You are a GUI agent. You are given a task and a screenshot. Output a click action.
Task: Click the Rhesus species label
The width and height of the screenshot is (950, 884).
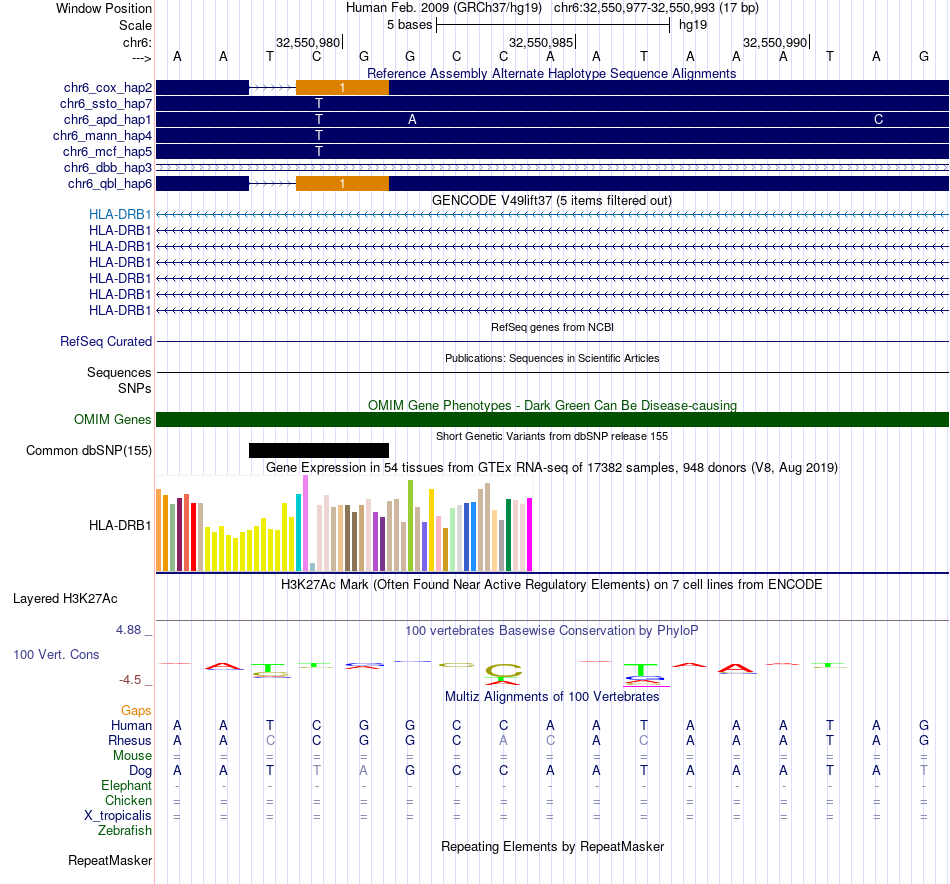click(x=130, y=740)
